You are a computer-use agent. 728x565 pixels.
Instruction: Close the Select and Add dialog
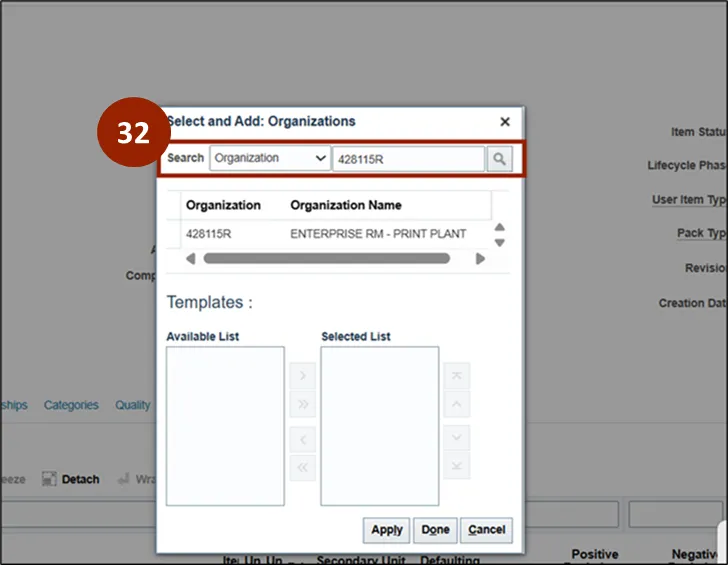tap(505, 122)
